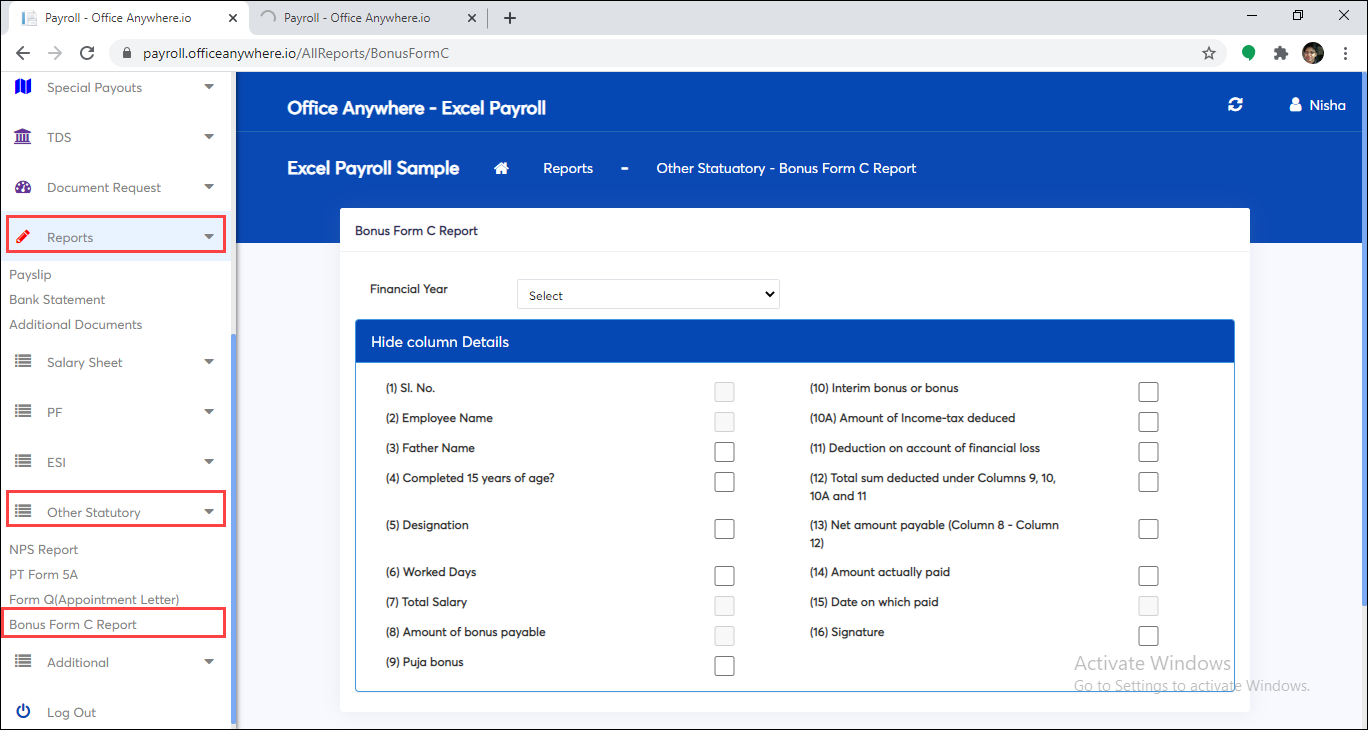Viewport: 1368px width, 730px height.
Task: Open Payslip report from sidebar
Action: pos(30,274)
